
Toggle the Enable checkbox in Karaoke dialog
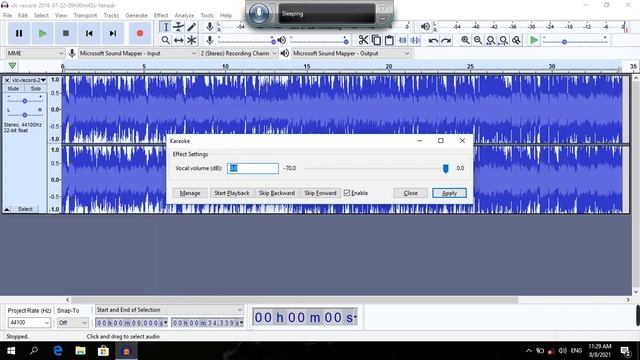point(347,193)
